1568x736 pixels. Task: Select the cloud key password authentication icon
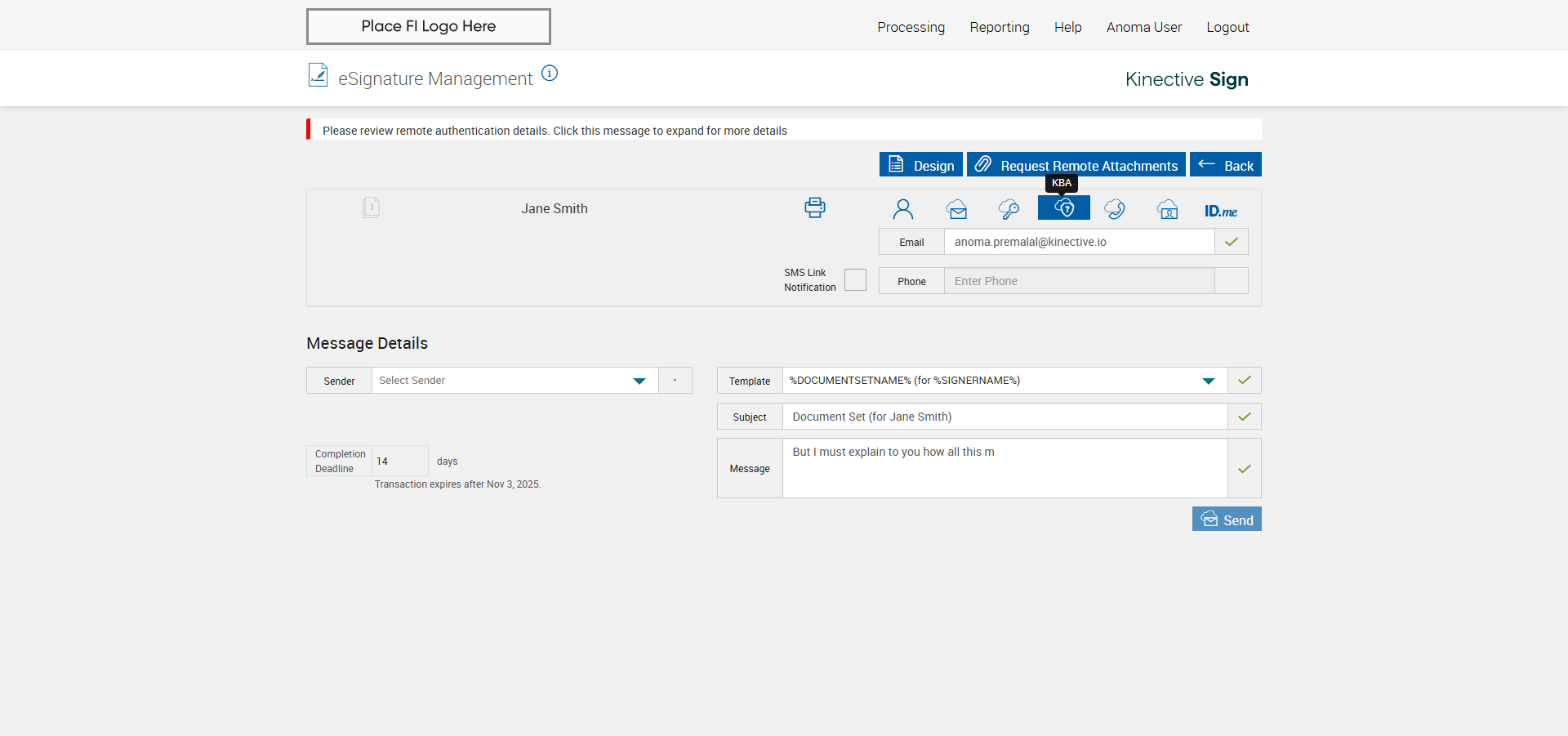[x=1009, y=209]
